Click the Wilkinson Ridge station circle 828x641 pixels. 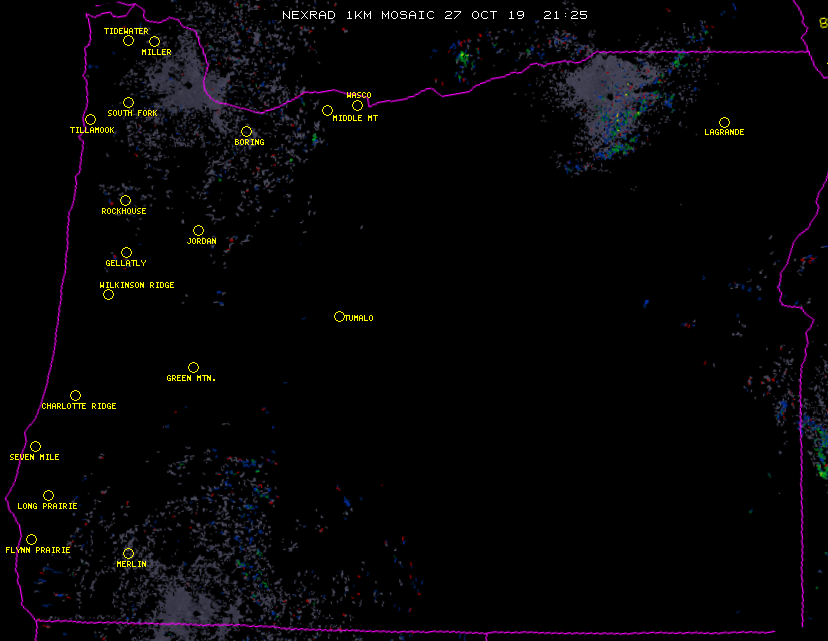coord(108,295)
